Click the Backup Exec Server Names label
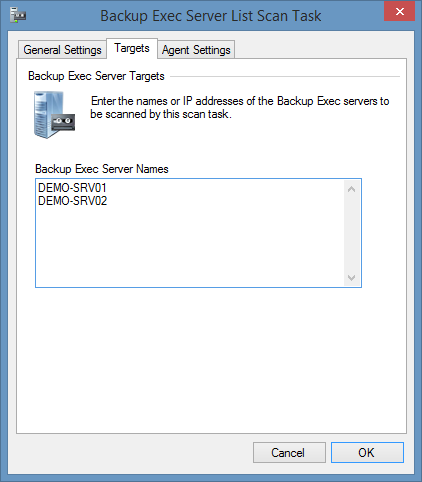Image resolution: width=422 pixels, height=482 pixels. pyautogui.click(x=102, y=169)
